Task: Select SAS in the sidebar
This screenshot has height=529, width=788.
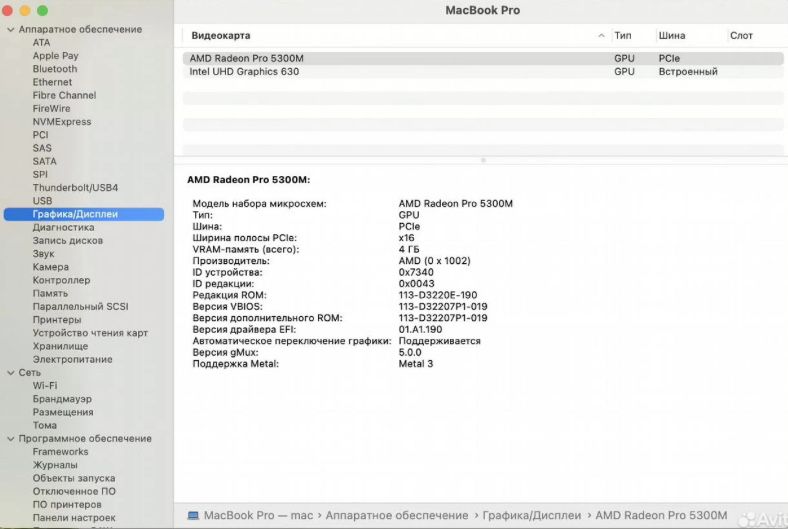Action: tap(42, 148)
